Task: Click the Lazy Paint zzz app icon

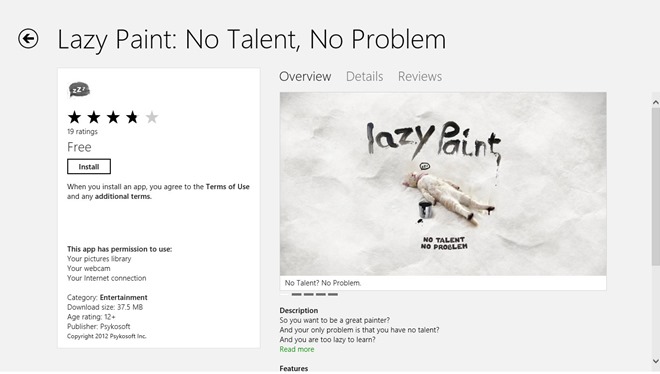Action: 79,89
